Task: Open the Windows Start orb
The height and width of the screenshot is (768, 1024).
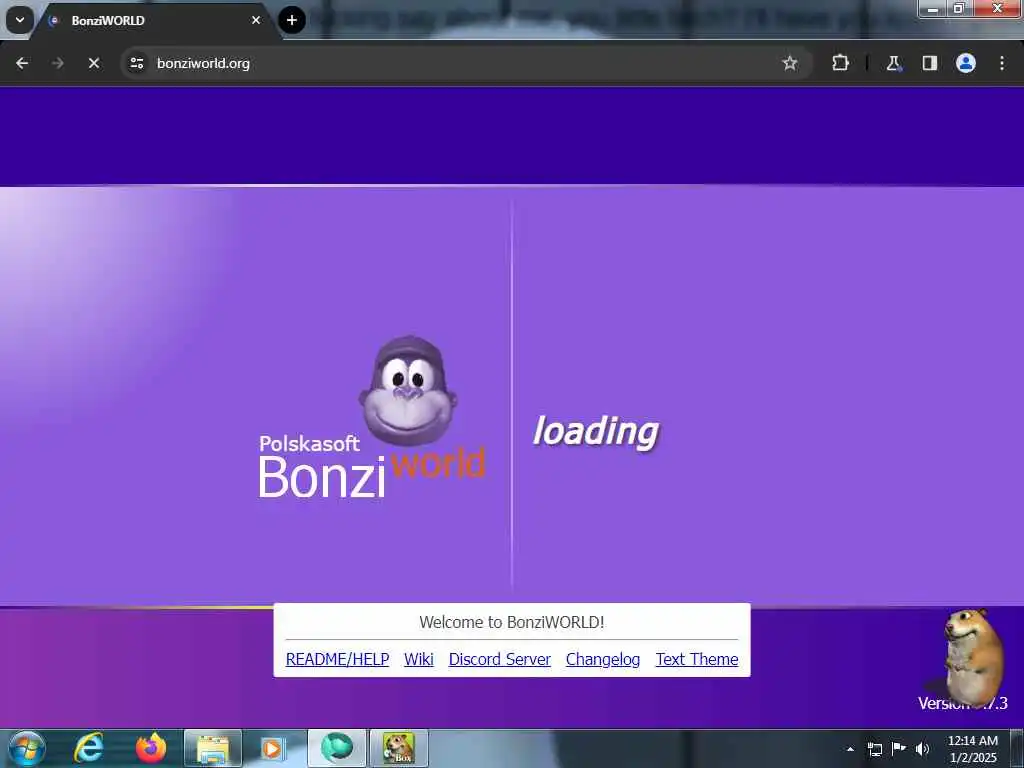Action: coord(27,748)
